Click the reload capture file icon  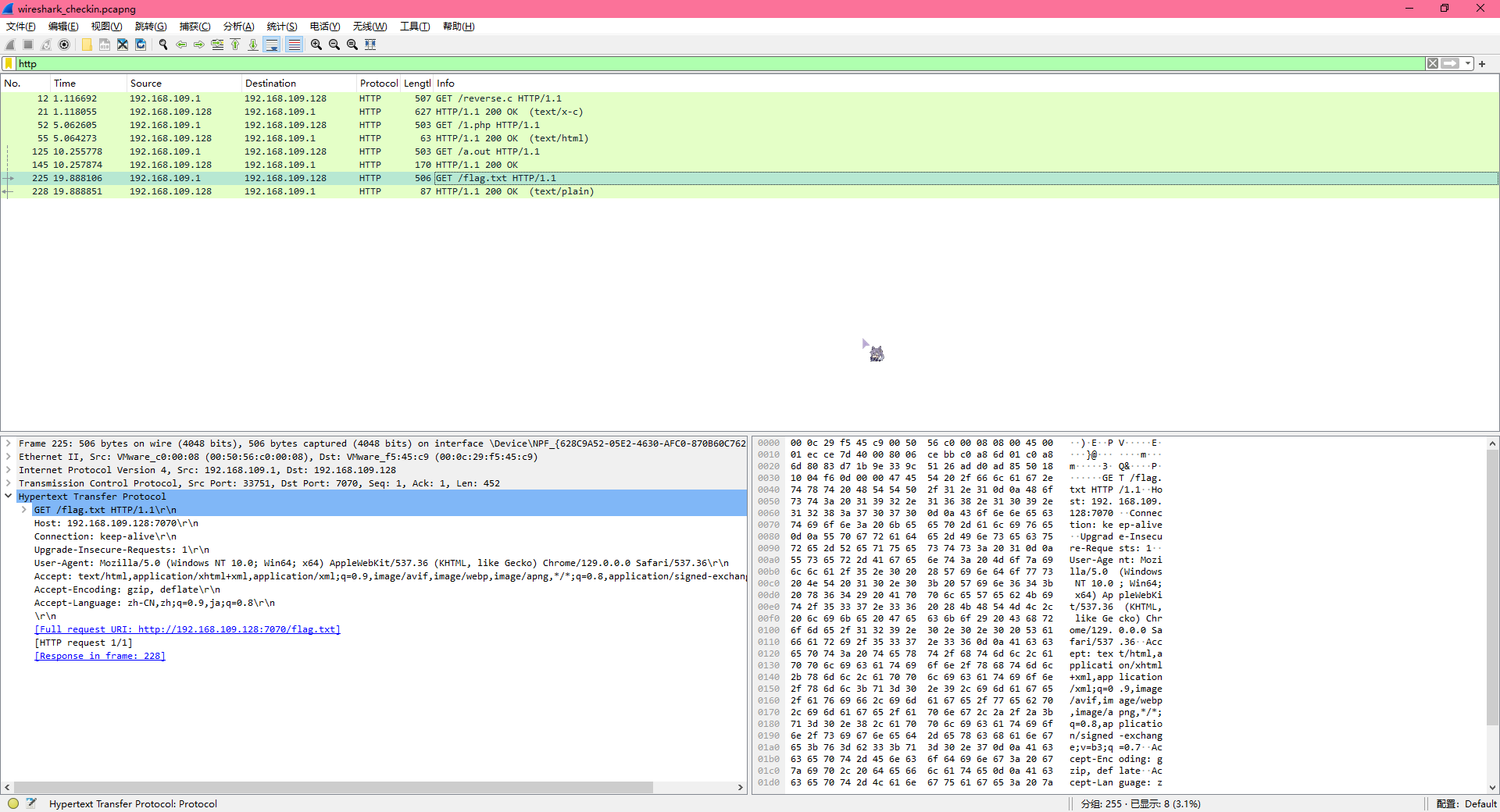pyautogui.click(x=141, y=45)
